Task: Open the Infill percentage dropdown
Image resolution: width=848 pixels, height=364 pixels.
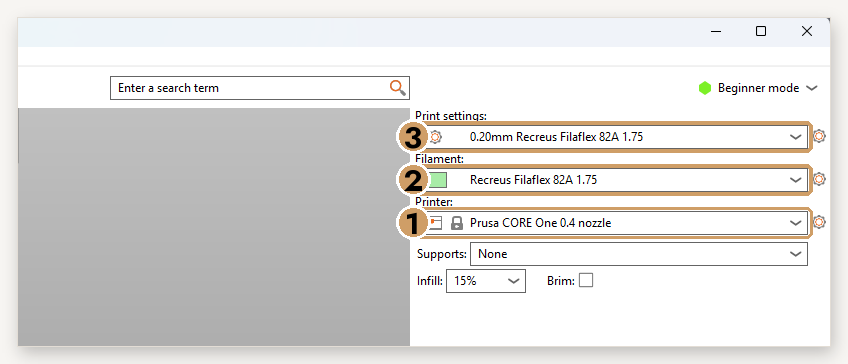Action: coord(486,281)
